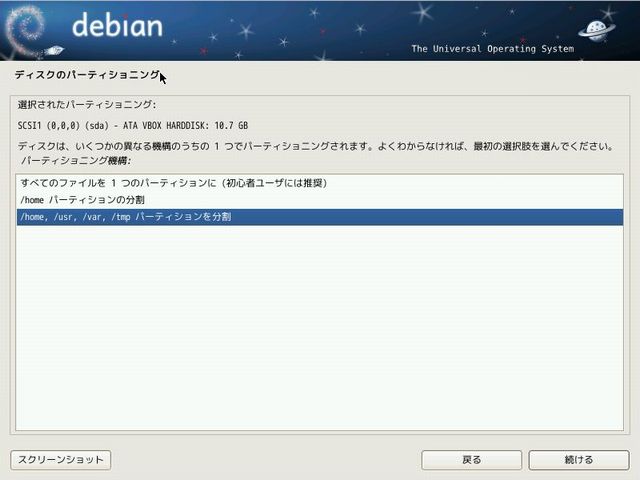Image resolution: width=640 pixels, height=480 pixels.
Task: Click the パーティショニング機構 heading
Action: point(76,160)
